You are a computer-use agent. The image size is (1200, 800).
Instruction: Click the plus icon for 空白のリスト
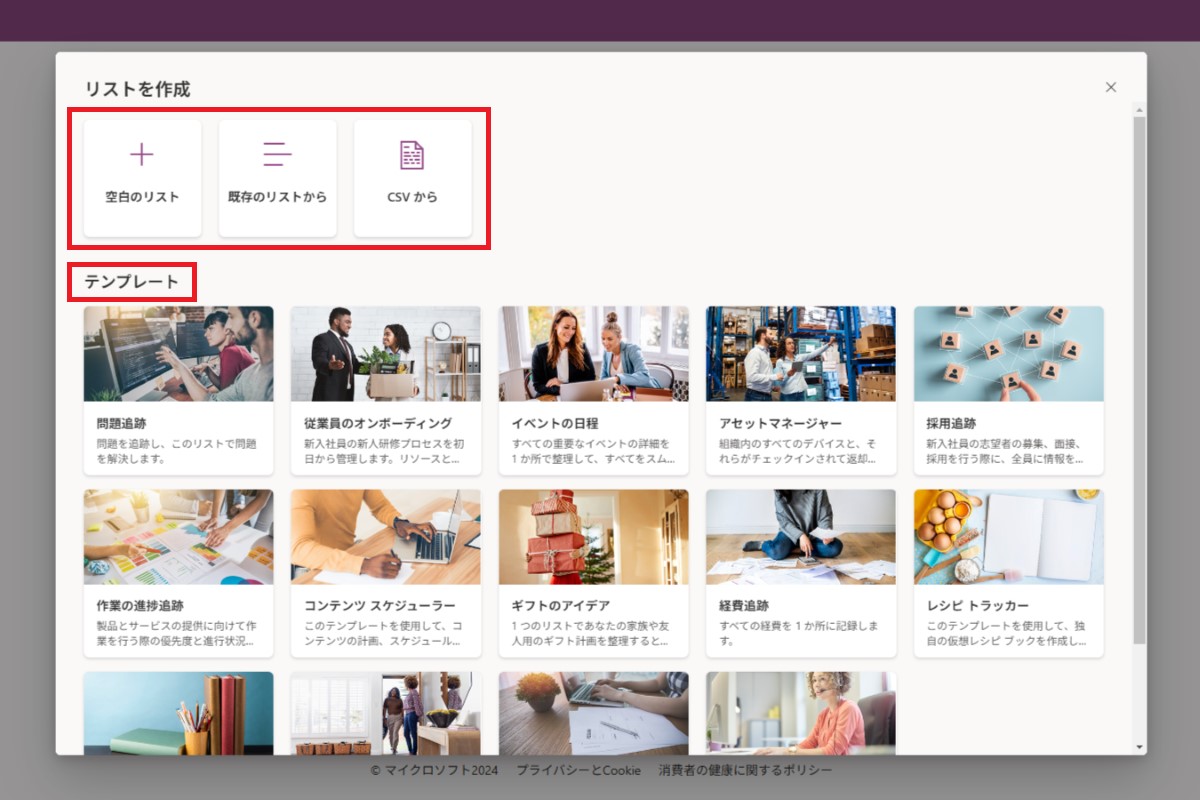point(142,154)
